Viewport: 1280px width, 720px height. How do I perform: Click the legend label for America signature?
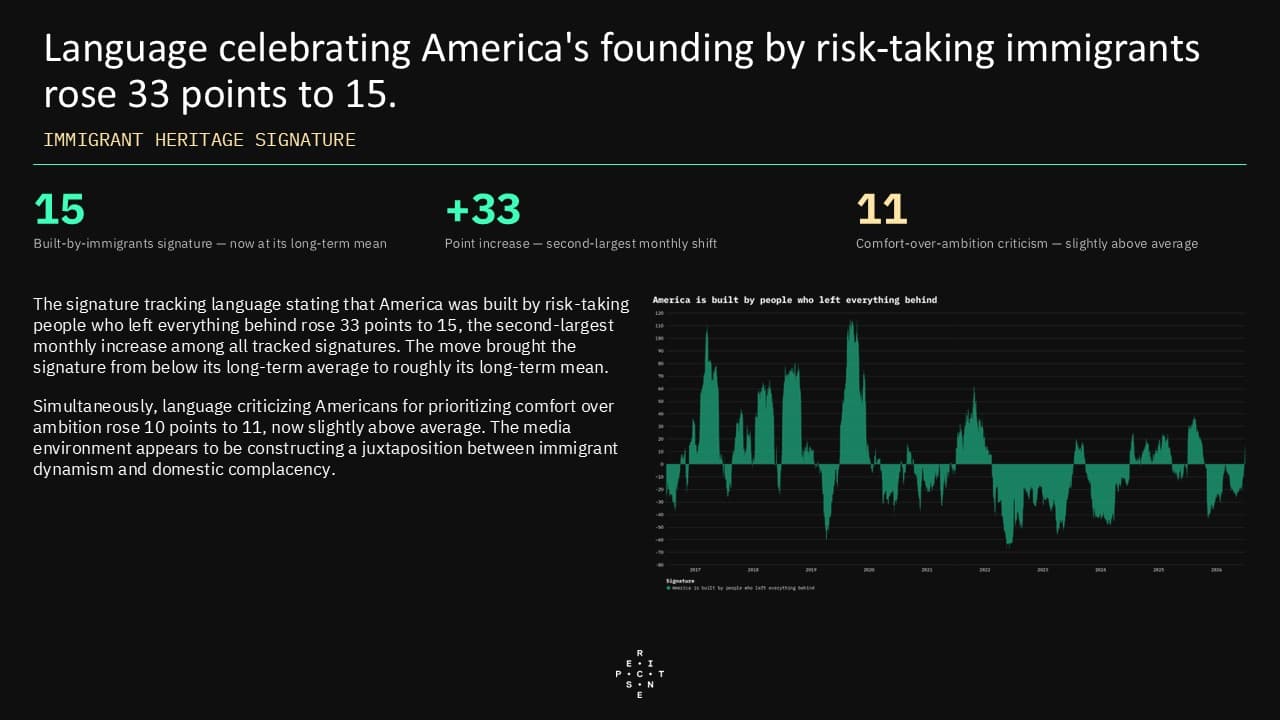744,588
